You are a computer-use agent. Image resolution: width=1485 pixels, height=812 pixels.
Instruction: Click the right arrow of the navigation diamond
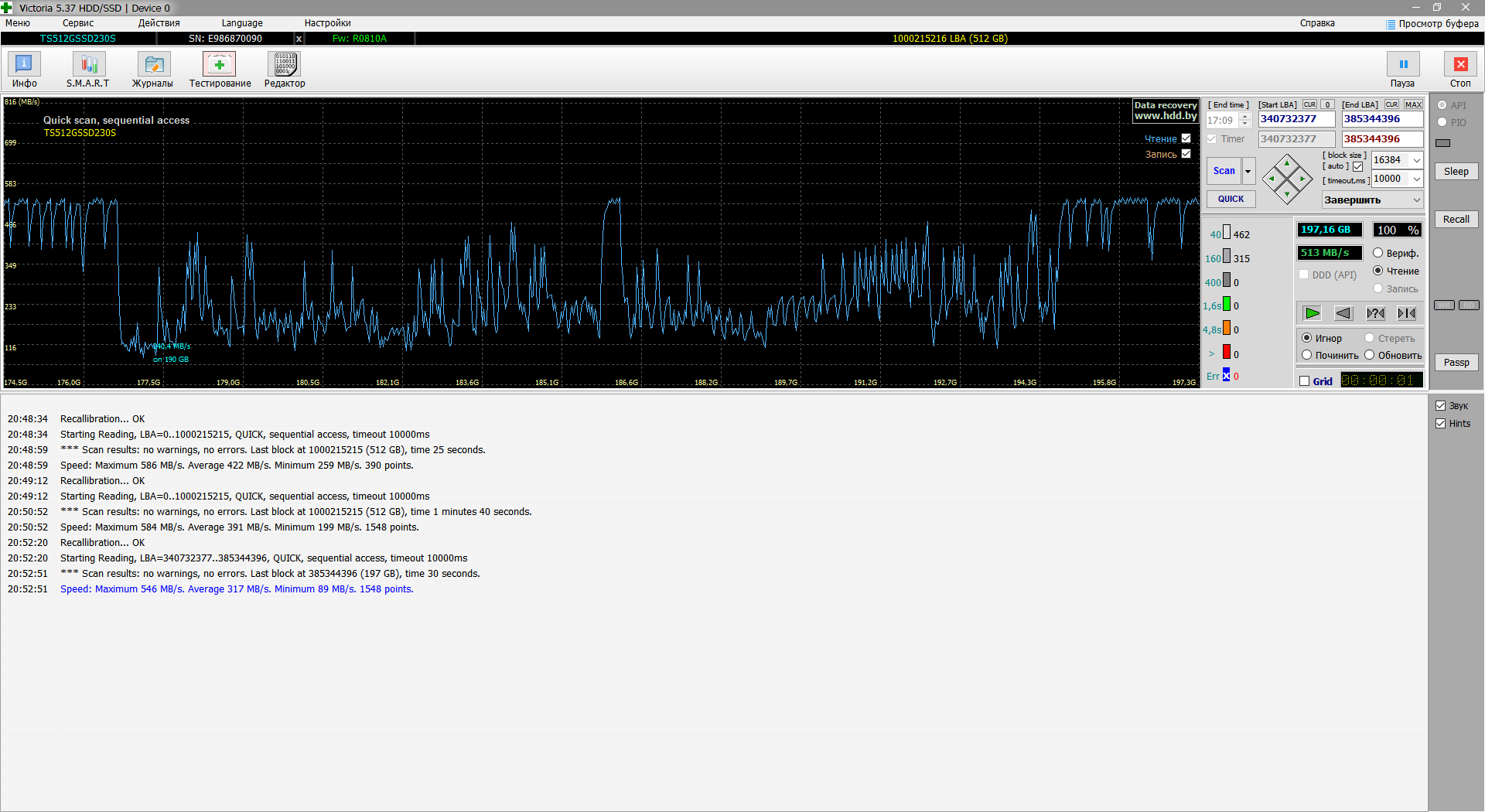tap(1303, 179)
